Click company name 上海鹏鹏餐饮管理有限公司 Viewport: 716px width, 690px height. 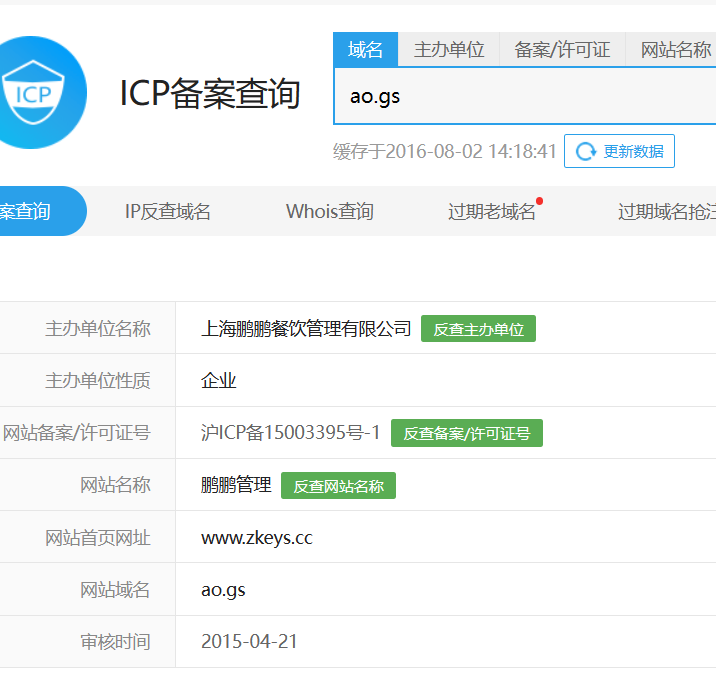[x=306, y=329]
